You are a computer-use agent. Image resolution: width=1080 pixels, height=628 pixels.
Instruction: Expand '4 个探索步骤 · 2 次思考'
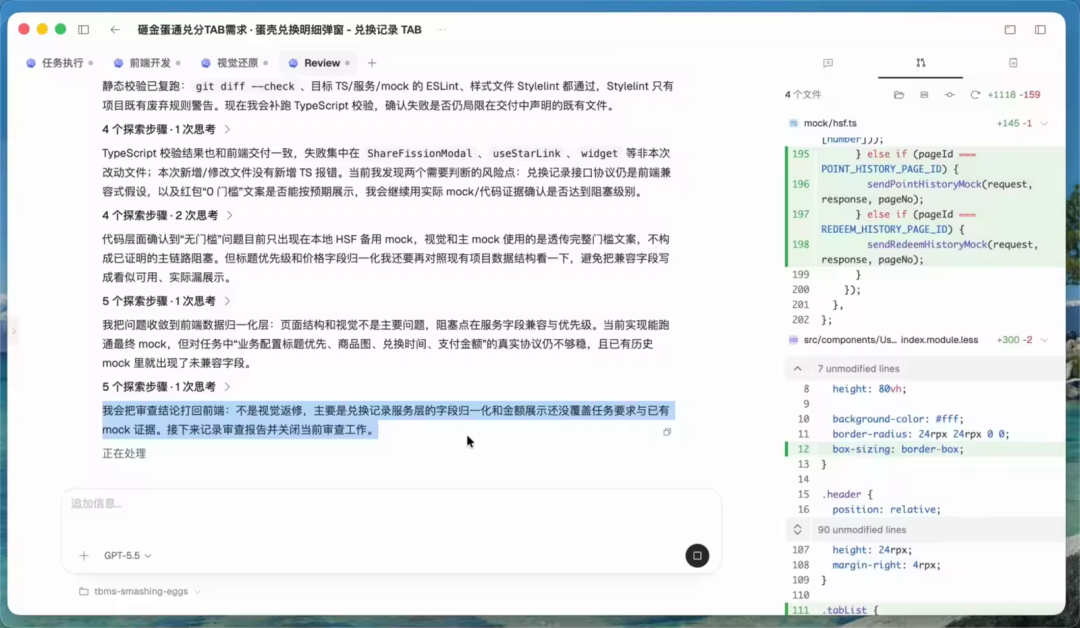pos(167,216)
